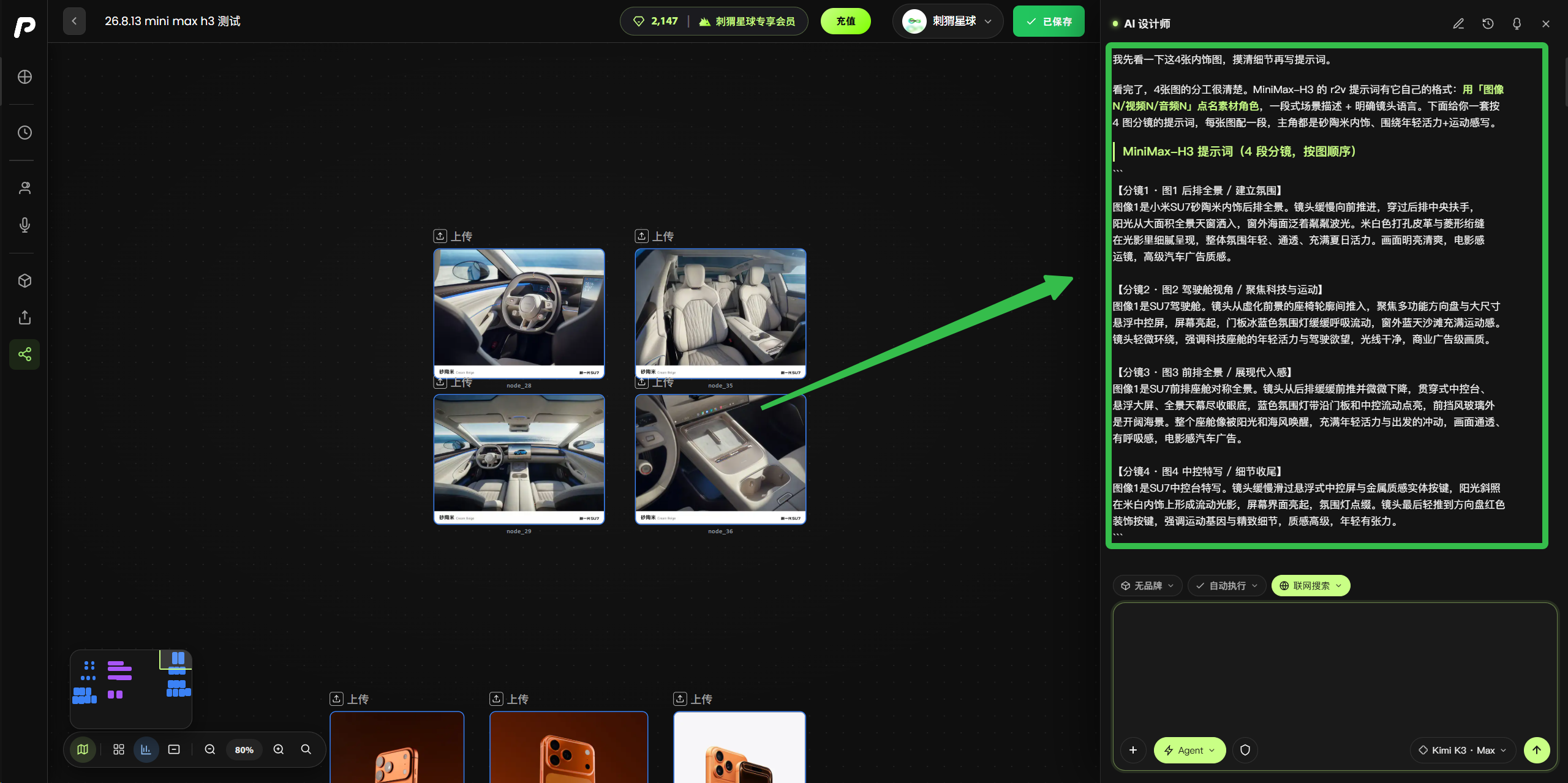The image size is (1568, 783).
Task: Toggle the 联网搜索 web search option
Action: tap(1311, 585)
